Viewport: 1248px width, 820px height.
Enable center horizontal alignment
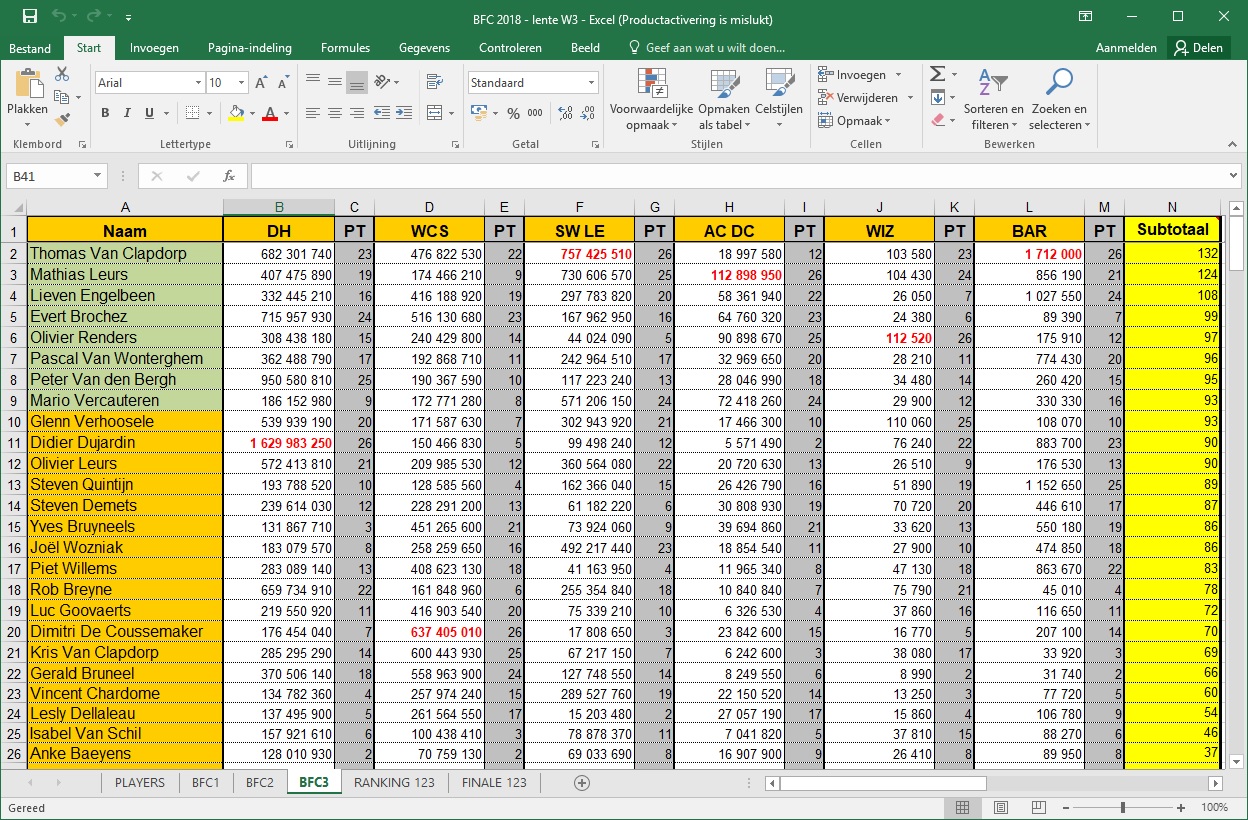pyautogui.click(x=334, y=113)
